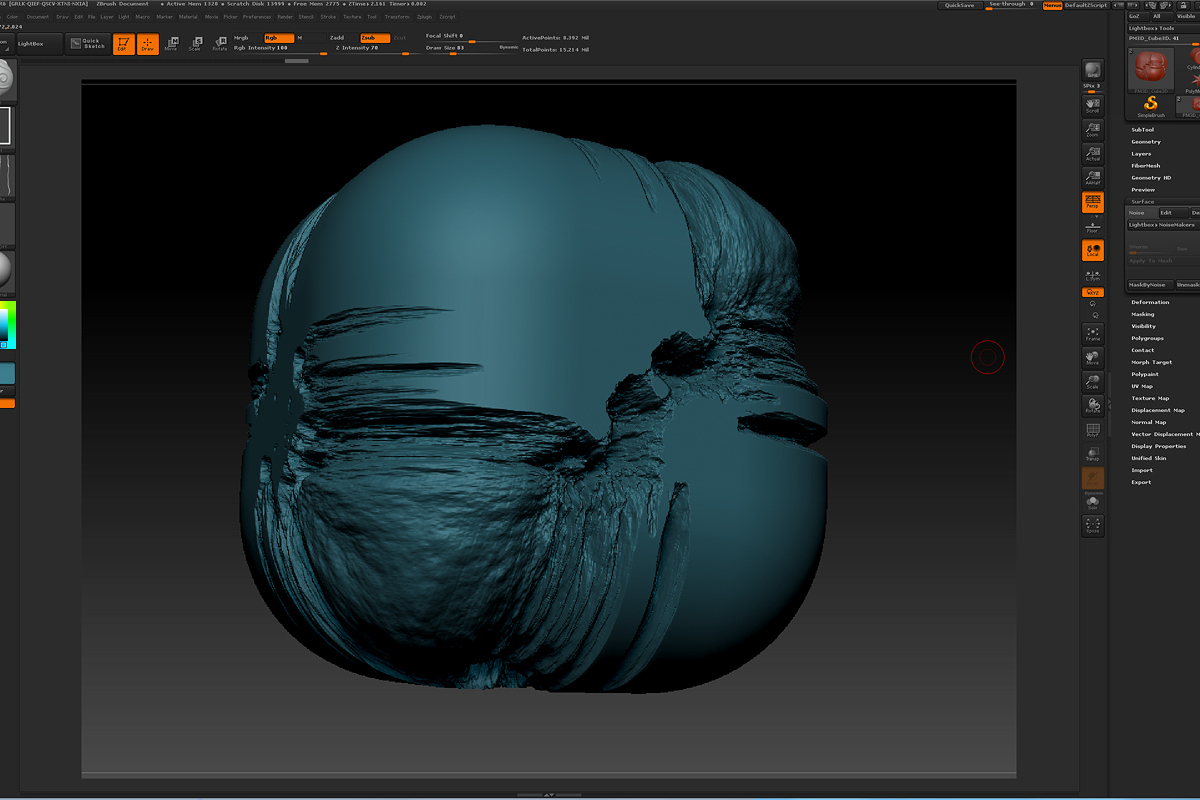Enable PolyF wireframe display
The image size is (1200, 800).
pyautogui.click(x=1092, y=431)
